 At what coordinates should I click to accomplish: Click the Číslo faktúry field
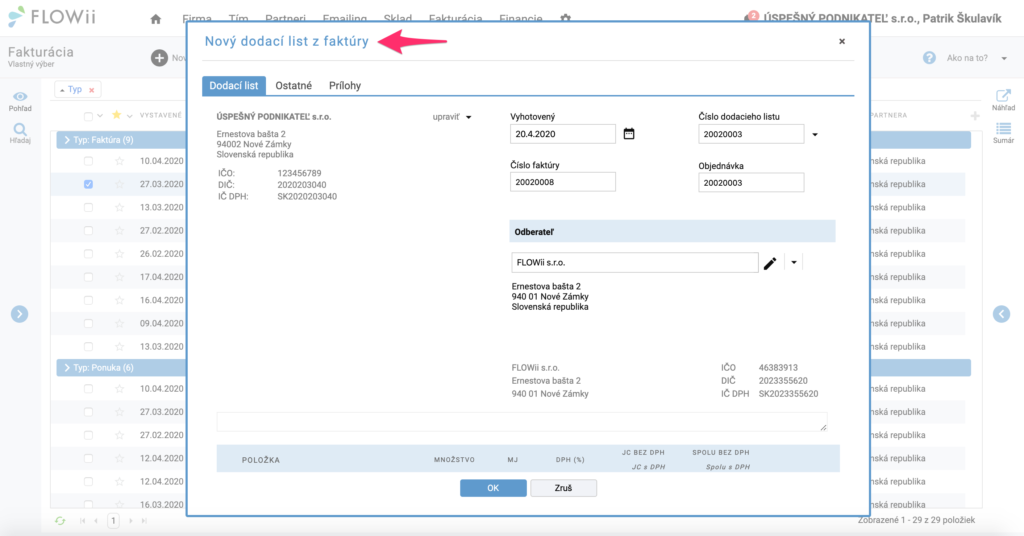pos(562,182)
